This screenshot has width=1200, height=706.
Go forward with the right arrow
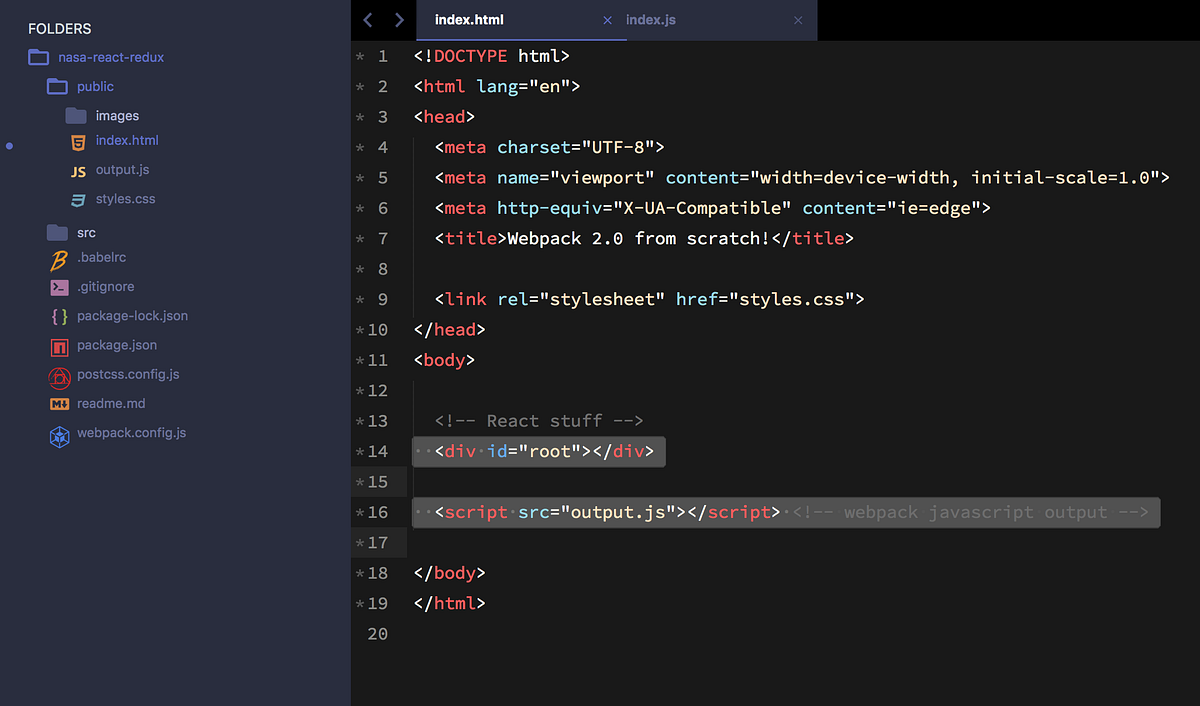click(x=400, y=19)
